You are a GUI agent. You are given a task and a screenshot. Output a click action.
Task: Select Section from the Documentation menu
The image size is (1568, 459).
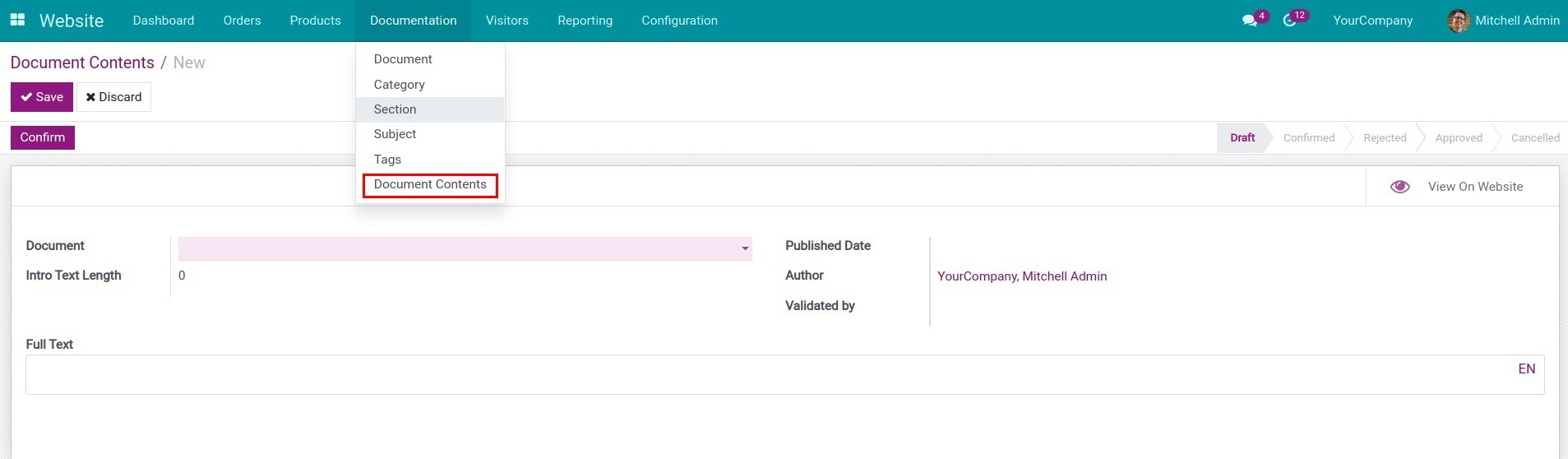coord(395,109)
